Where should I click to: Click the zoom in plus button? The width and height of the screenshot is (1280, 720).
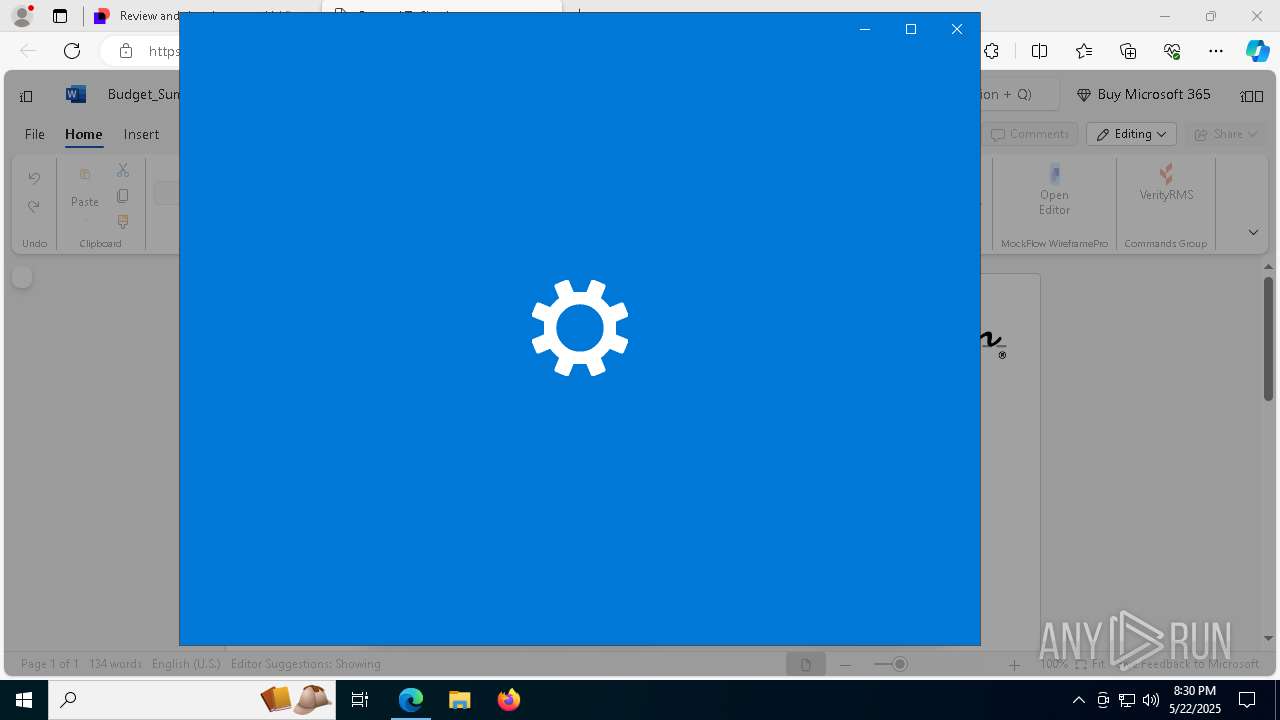1014,665
